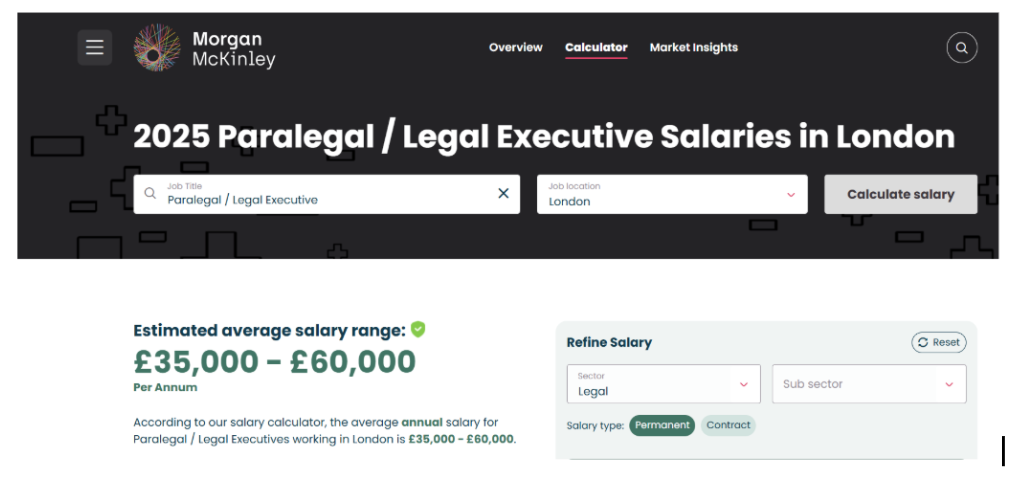Click the Reset refresh icon
This screenshot has width=1014, height=480.
coord(922,342)
